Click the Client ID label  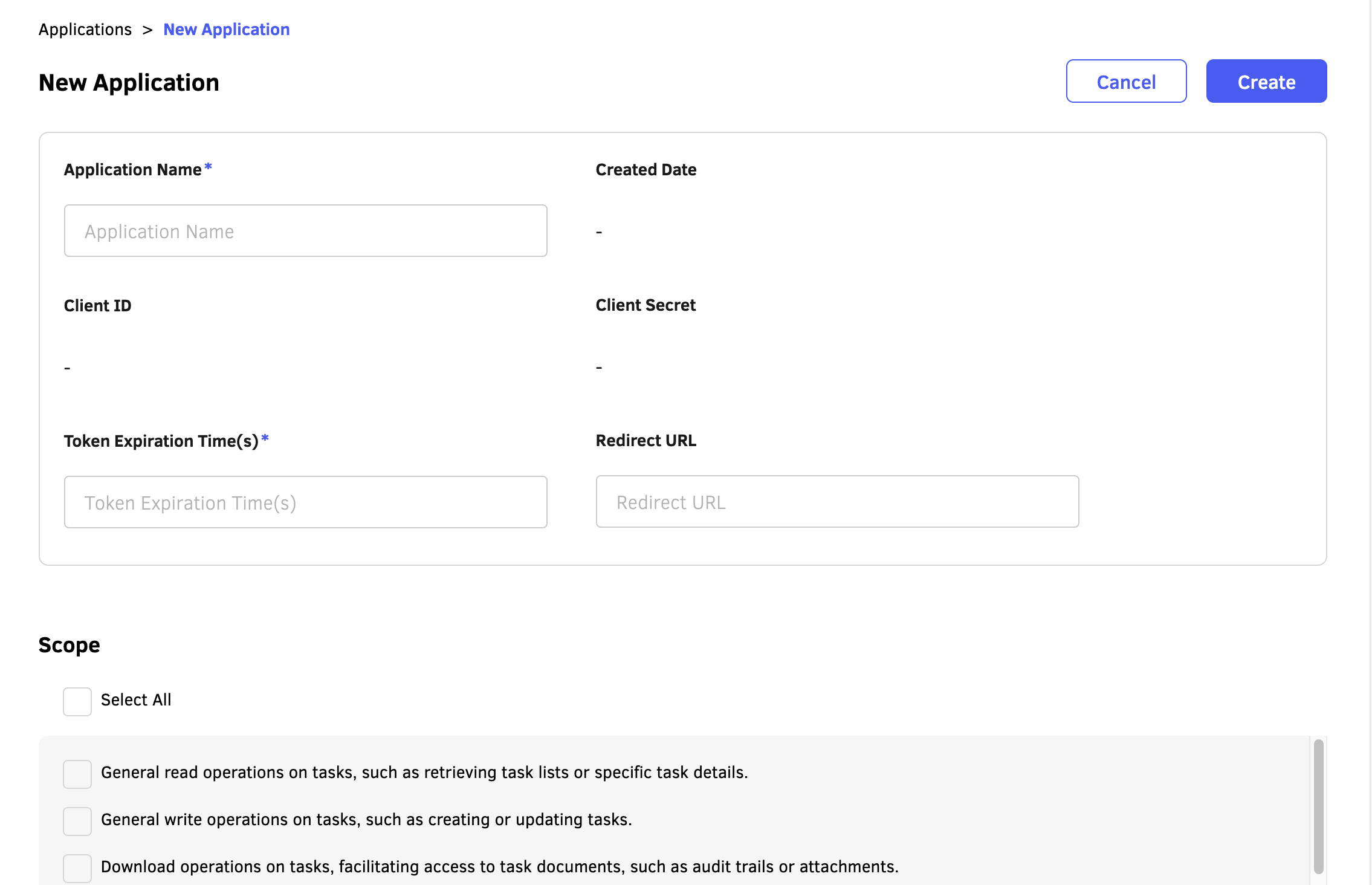click(97, 306)
